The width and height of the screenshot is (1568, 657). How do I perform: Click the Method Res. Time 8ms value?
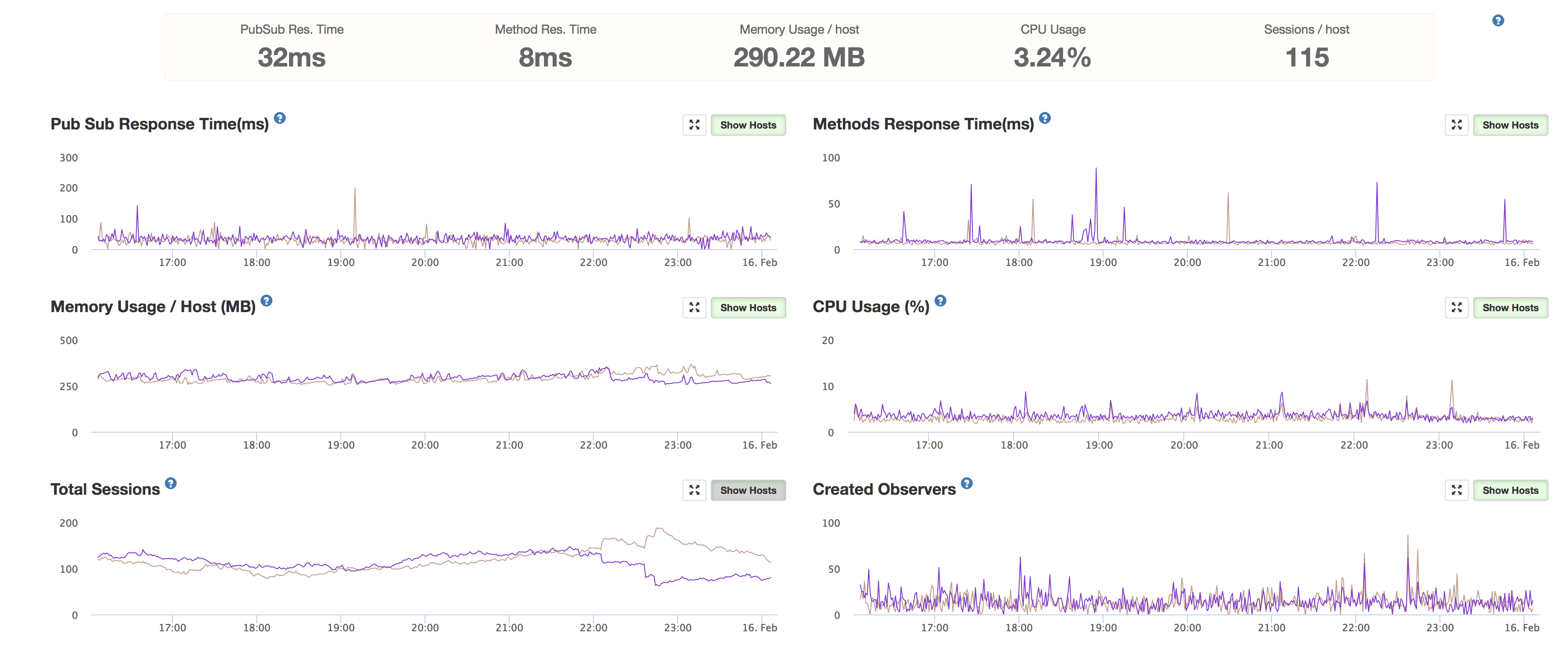(546, 58)
